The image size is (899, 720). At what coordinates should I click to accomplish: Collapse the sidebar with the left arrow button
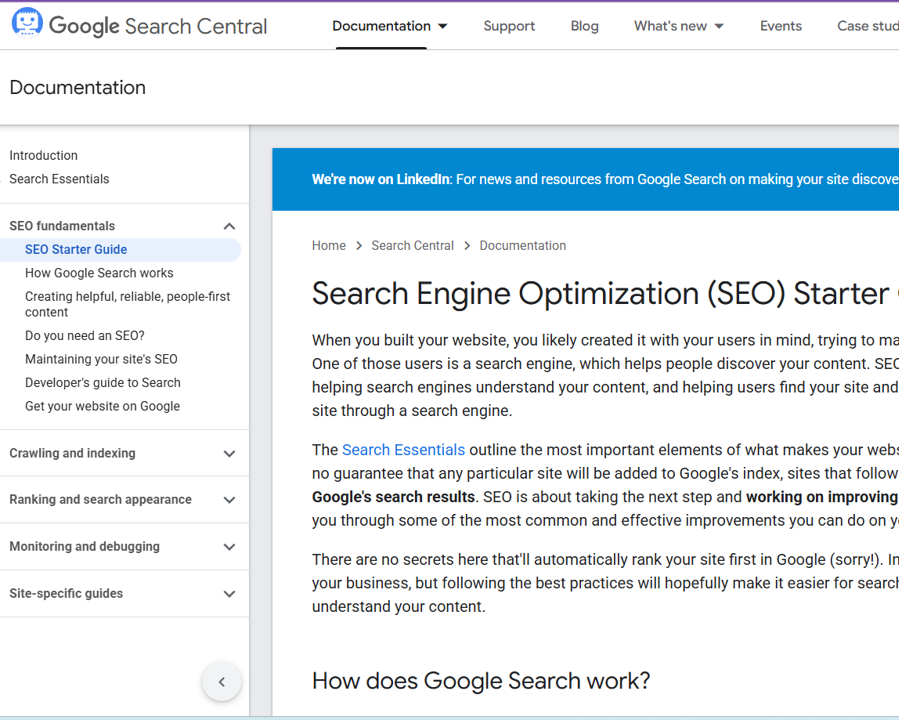tap(221, 682)
